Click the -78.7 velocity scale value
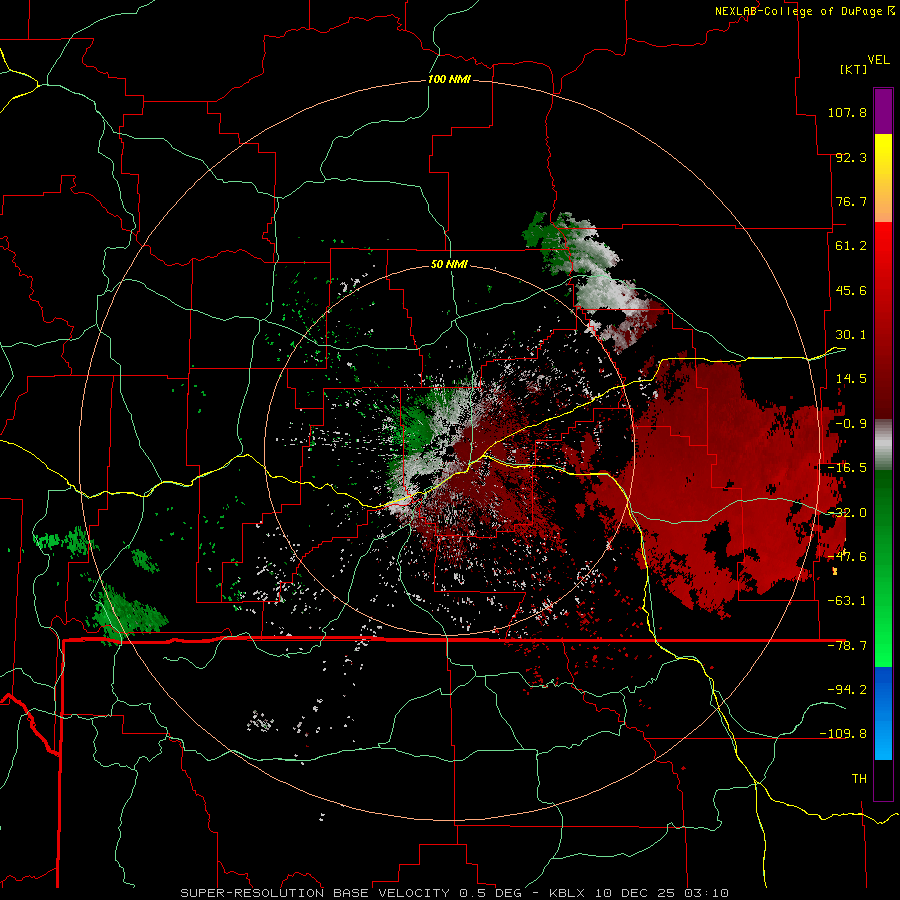 coord(847,646)
